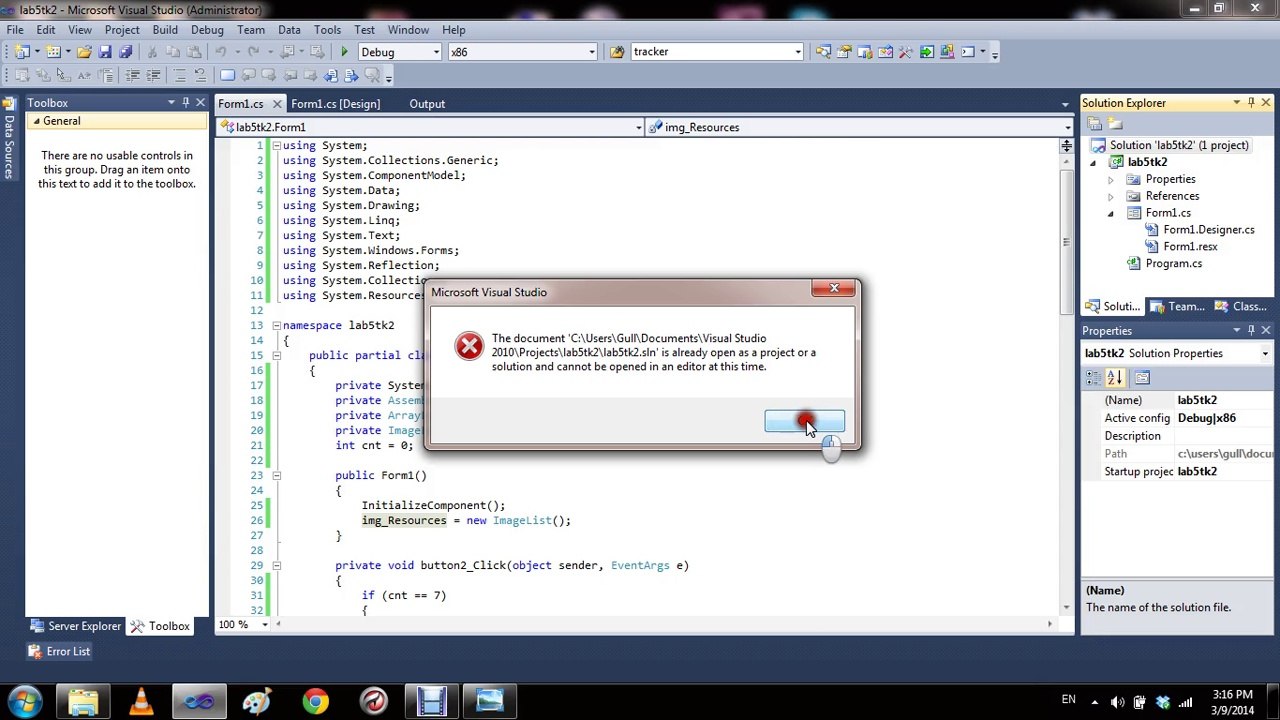
Task: Close the Microsoft Visual Studio error dialog
Action: coord(834,289)
